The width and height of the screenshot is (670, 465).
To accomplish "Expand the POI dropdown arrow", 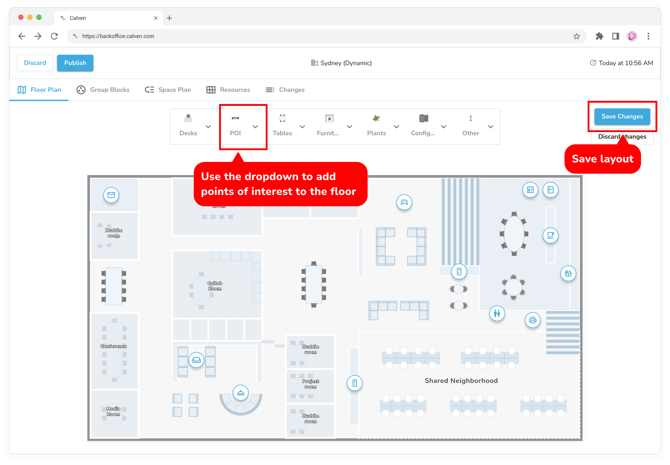I will click(255, 127).
